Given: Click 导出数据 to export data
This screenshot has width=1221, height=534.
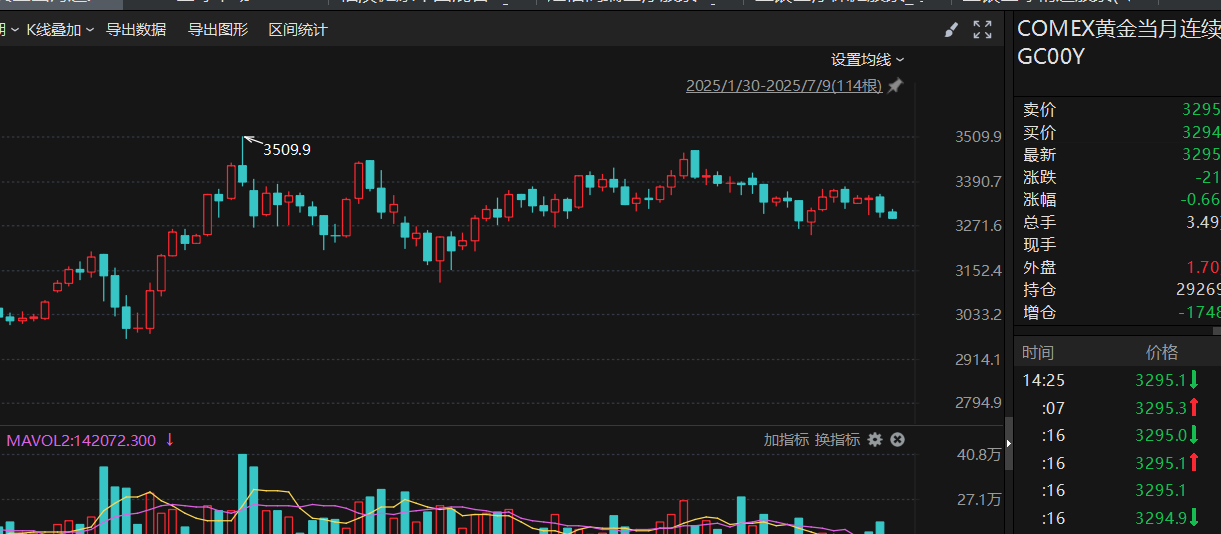Looking at the screenshot, I should 136,30.
